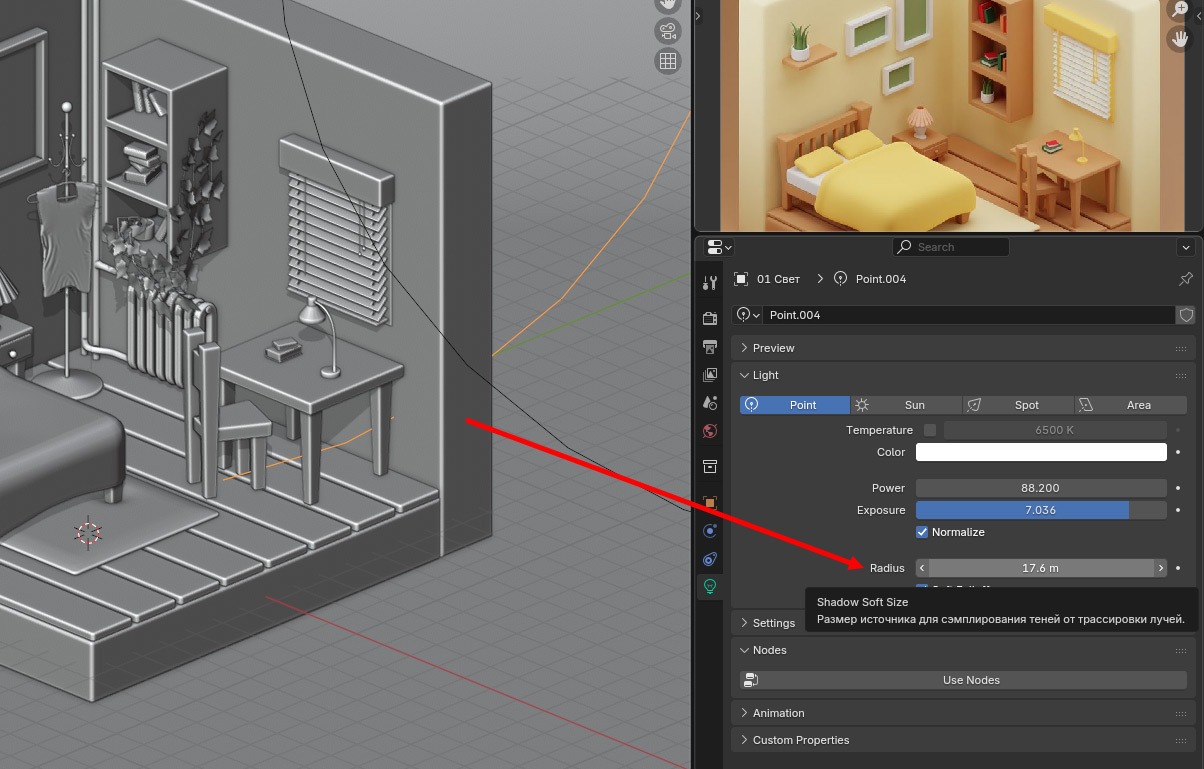Open the Object properties tab
Image resolution: width=1204 pixels, height=769 pixels.
point(710,503)
